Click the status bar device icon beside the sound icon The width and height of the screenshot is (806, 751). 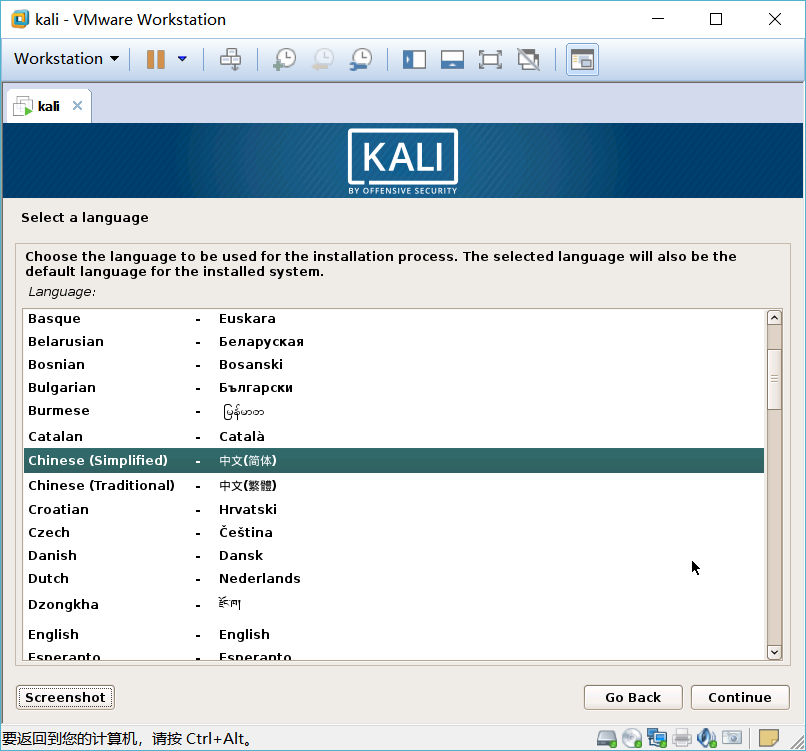pos(732,738)
